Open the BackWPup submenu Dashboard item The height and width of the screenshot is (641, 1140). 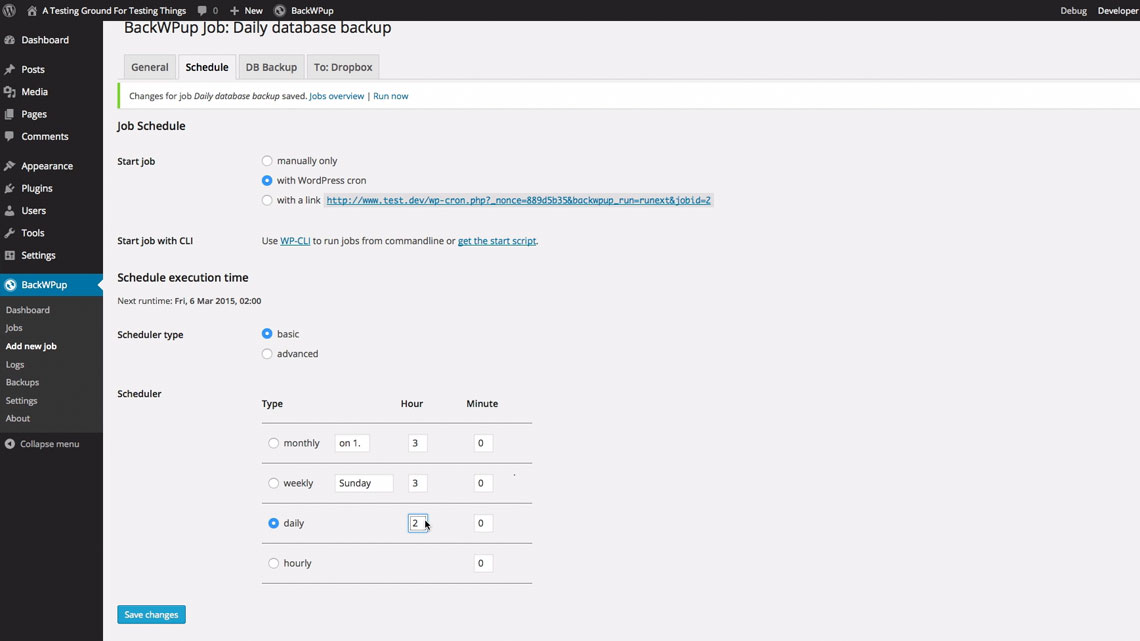click(x=28, y=310)
